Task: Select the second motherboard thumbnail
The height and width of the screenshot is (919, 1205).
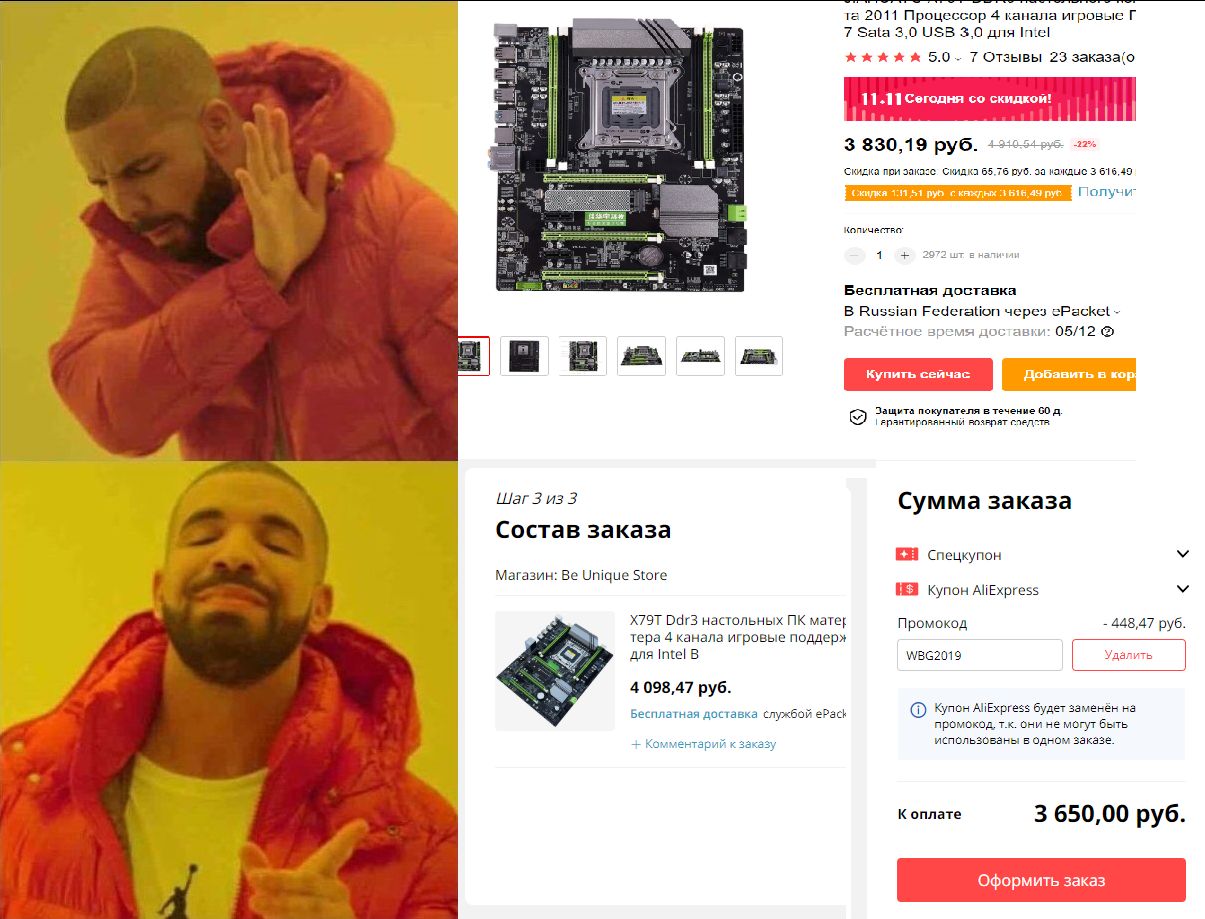Action: coord(524,356)
